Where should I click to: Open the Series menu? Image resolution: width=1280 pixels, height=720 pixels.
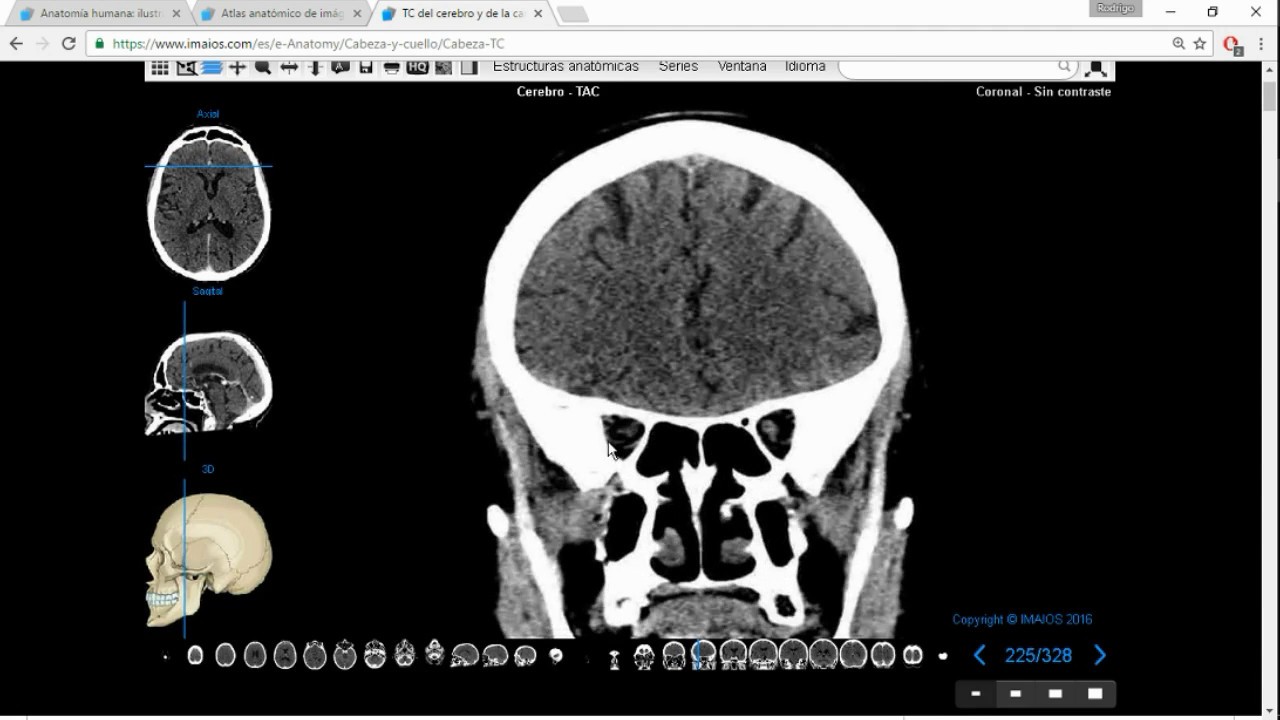coord(678,67)
